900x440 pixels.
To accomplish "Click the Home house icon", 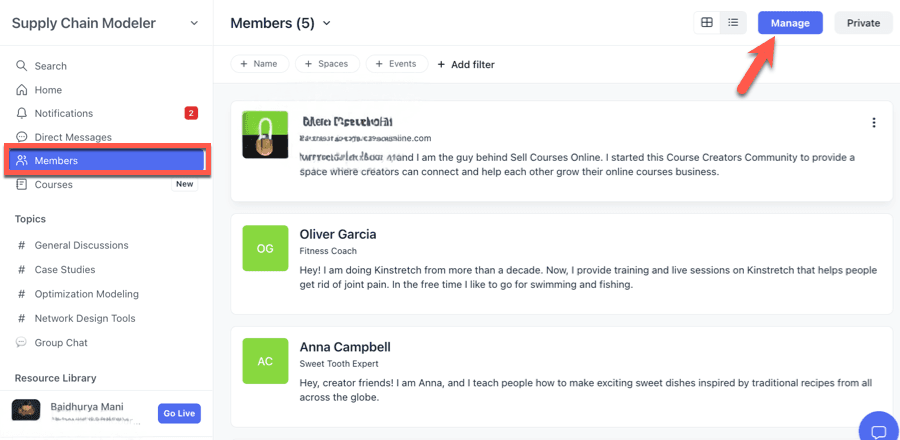I will (x=22, y=90).
